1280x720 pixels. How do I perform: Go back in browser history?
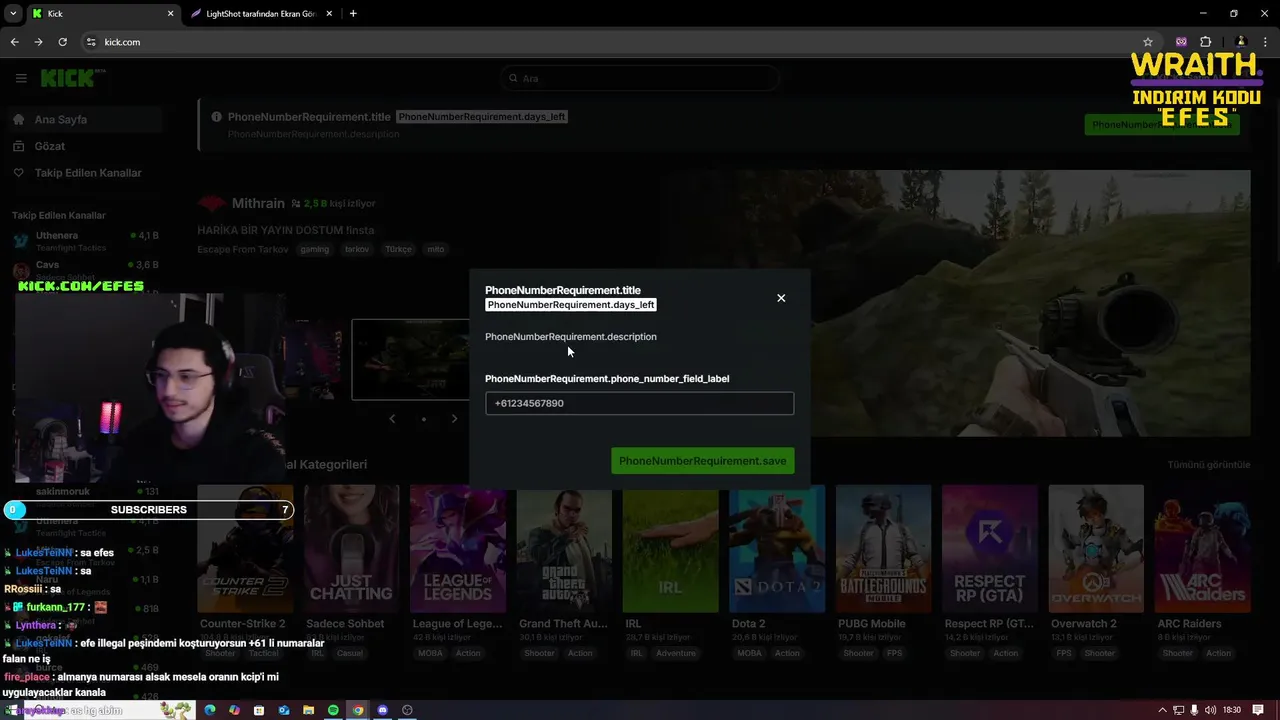[14, 42]
